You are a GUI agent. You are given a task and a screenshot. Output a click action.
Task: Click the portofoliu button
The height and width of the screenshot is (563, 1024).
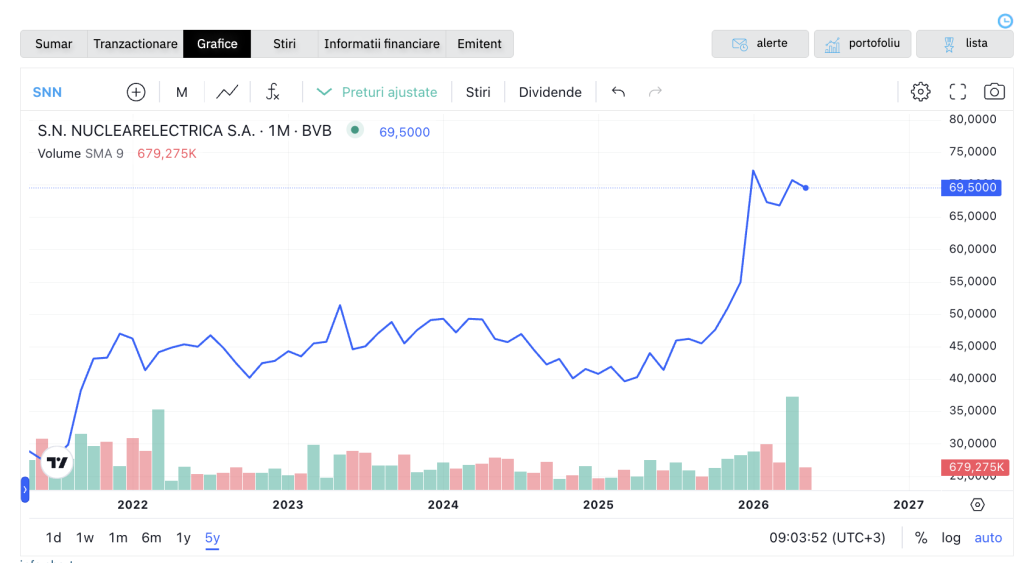click(x=862, y=44)
